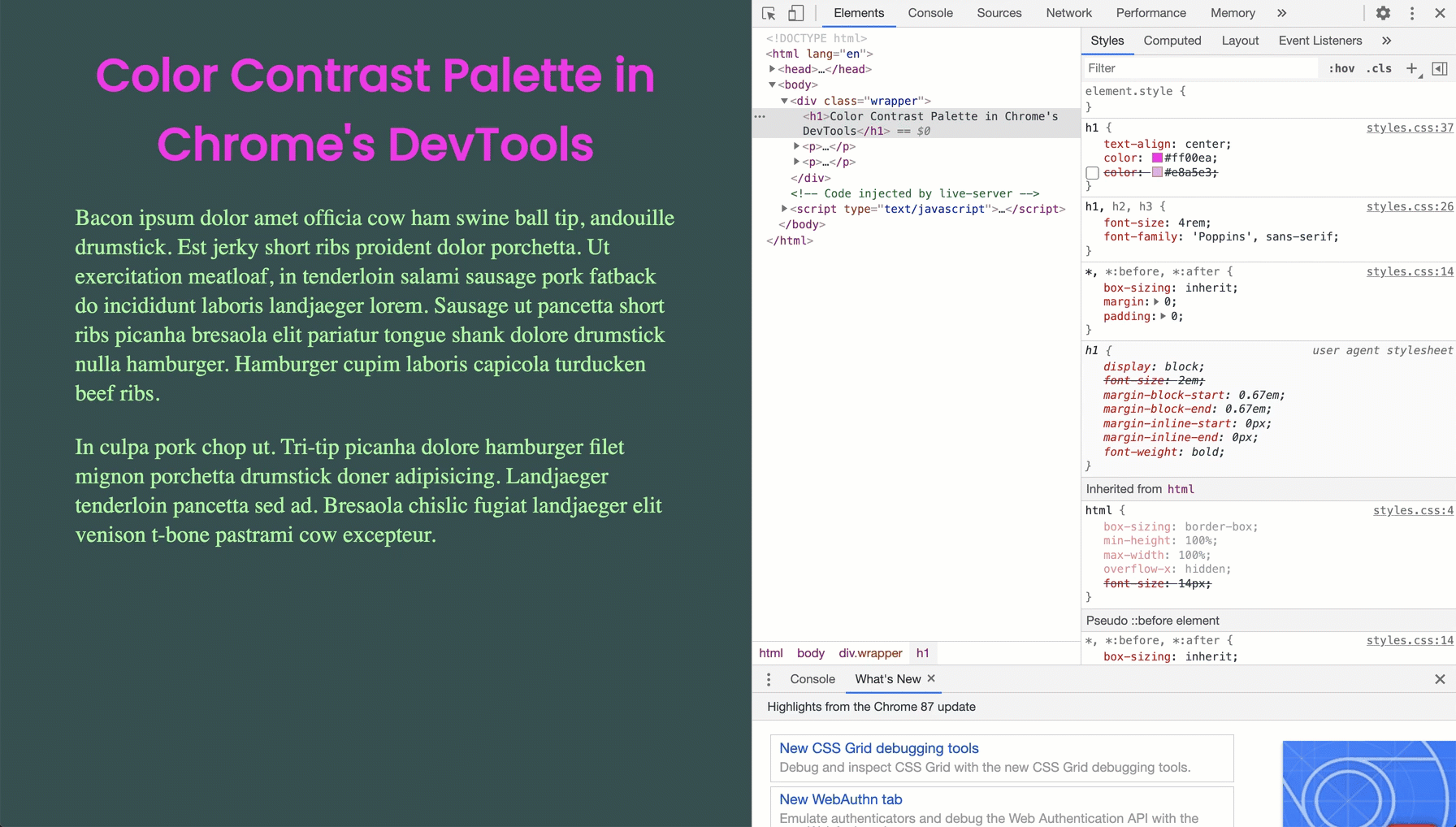This screenshot has width=1456, height=827.
Task: Edit the text-align: center declaration
Action: point(1168,144)
